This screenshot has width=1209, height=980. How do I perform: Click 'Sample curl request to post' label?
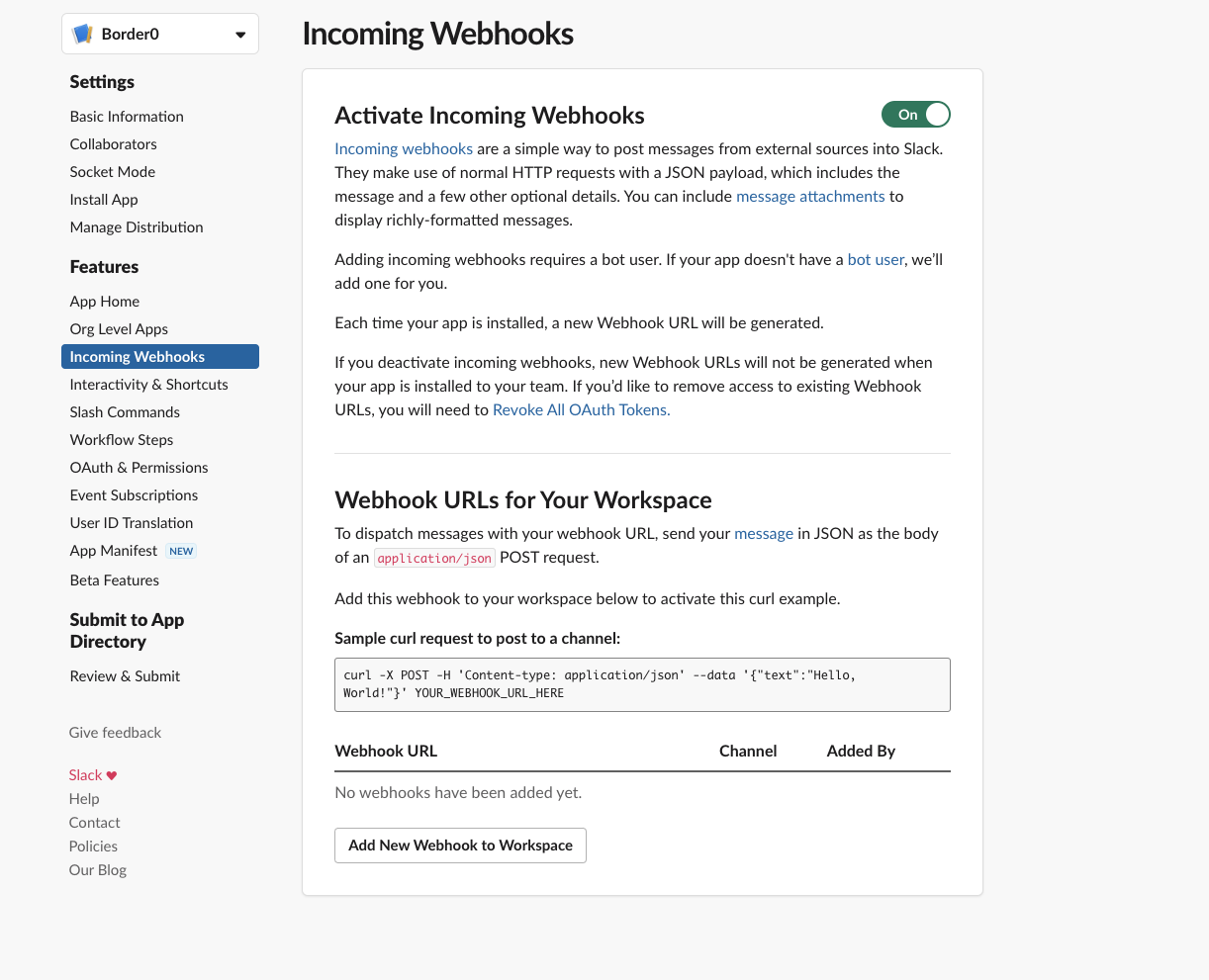coord(477,639)
